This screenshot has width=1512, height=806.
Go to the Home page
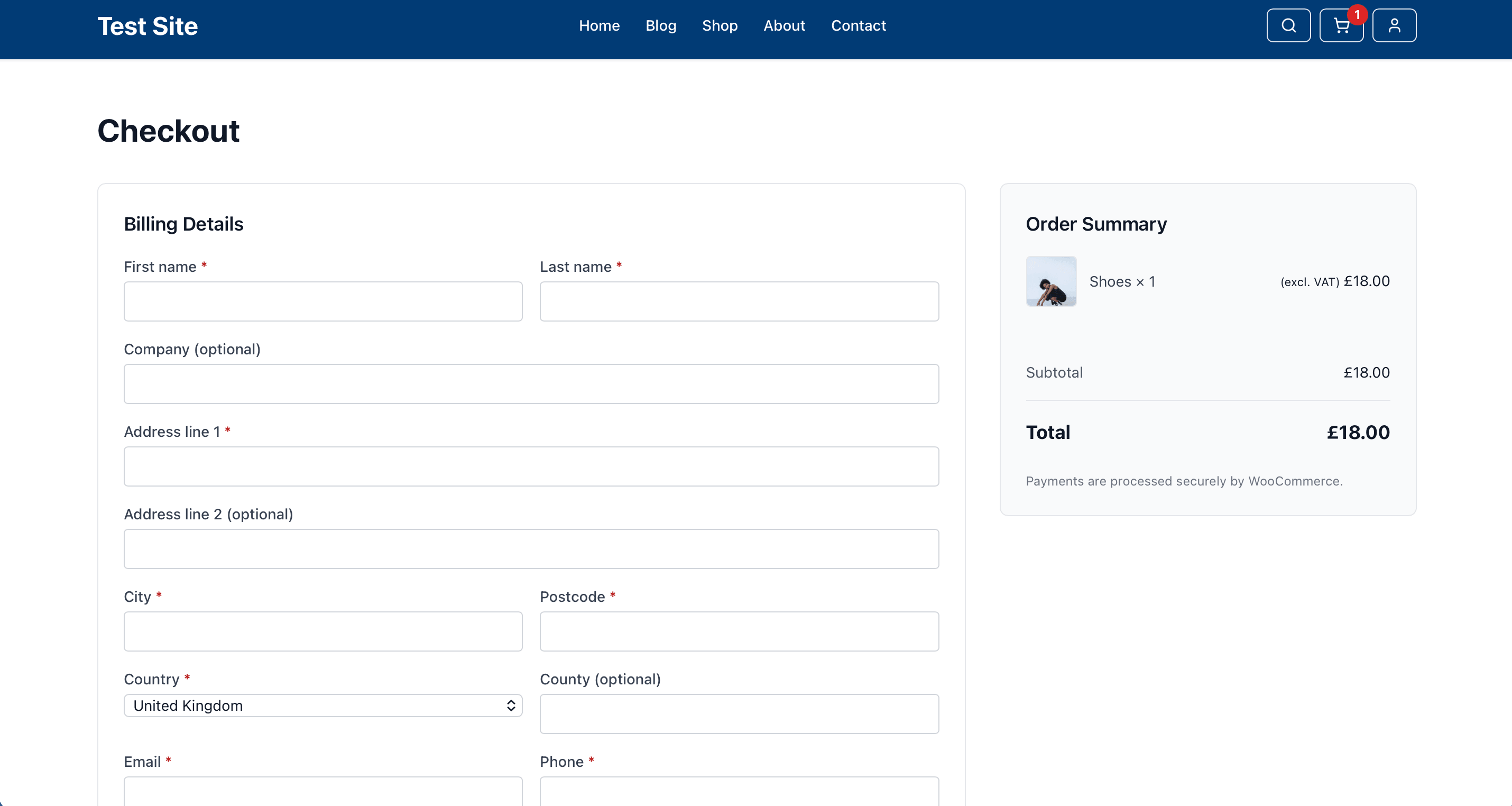click(600, 26)
